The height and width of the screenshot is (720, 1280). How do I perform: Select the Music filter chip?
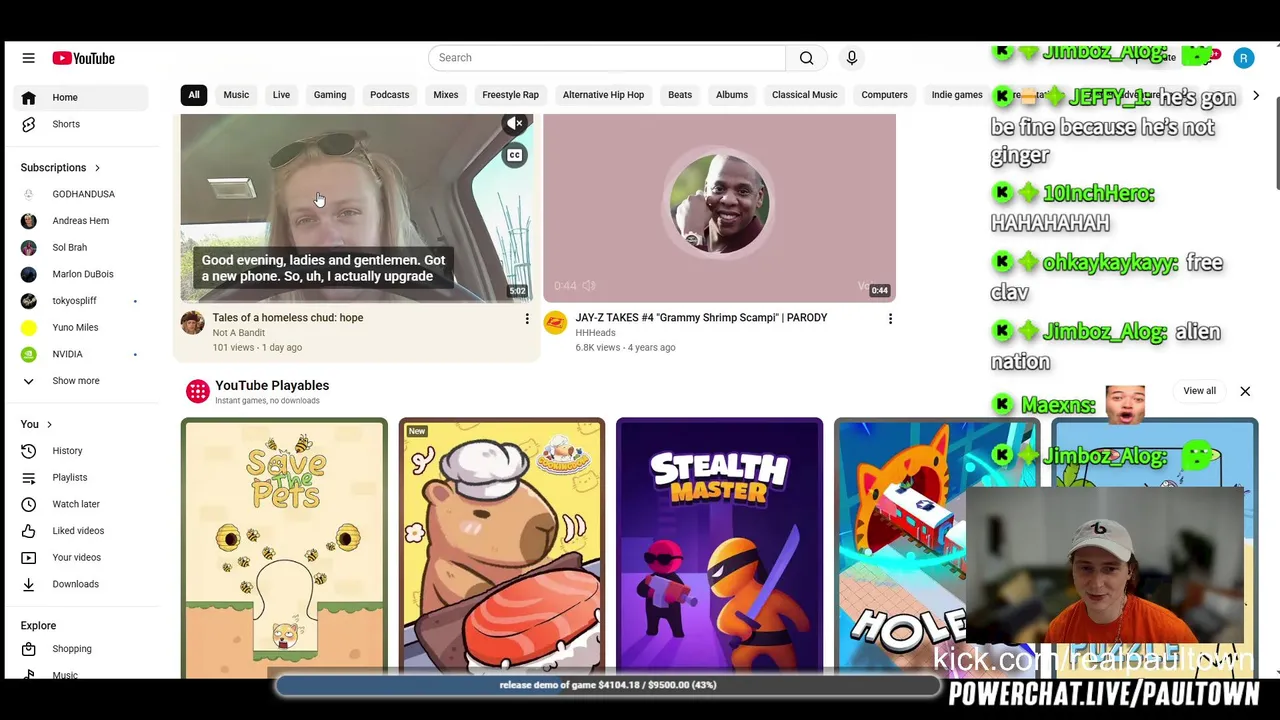pyautogui.click(x=236, y=95)
